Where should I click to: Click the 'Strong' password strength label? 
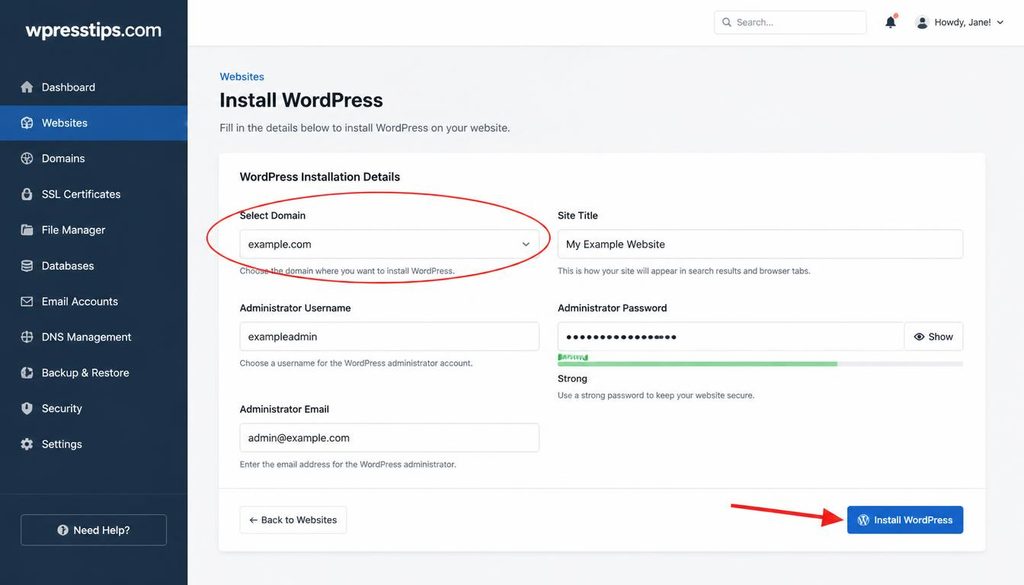(572, 379)
